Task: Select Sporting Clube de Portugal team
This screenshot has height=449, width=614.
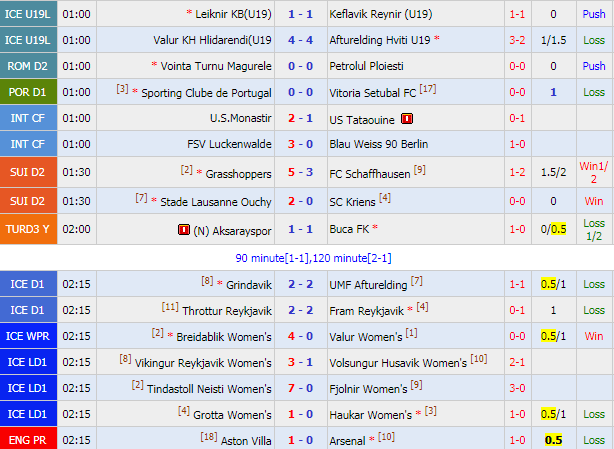Action: pyautogui.click(x=206, y=93)
